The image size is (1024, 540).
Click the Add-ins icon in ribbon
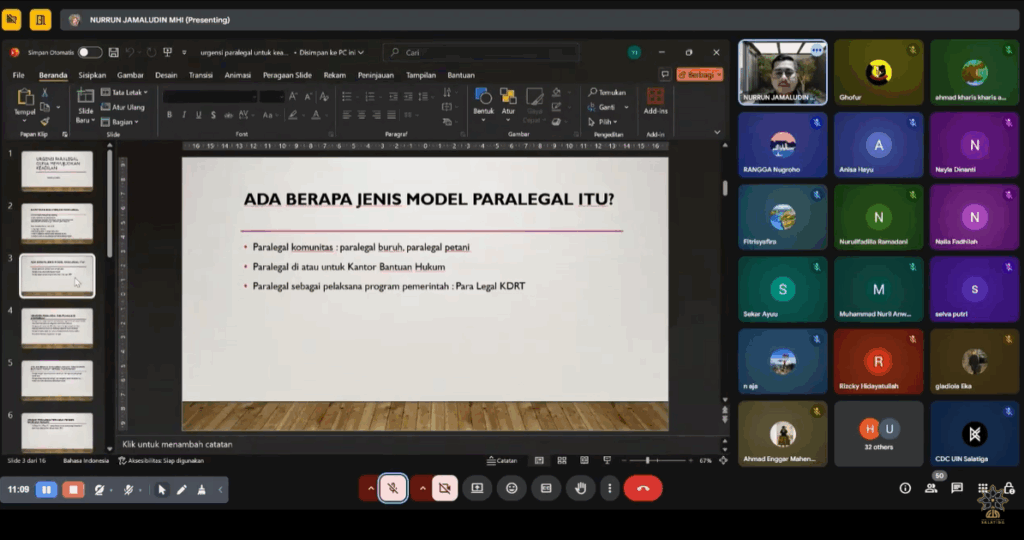[655, 102]
